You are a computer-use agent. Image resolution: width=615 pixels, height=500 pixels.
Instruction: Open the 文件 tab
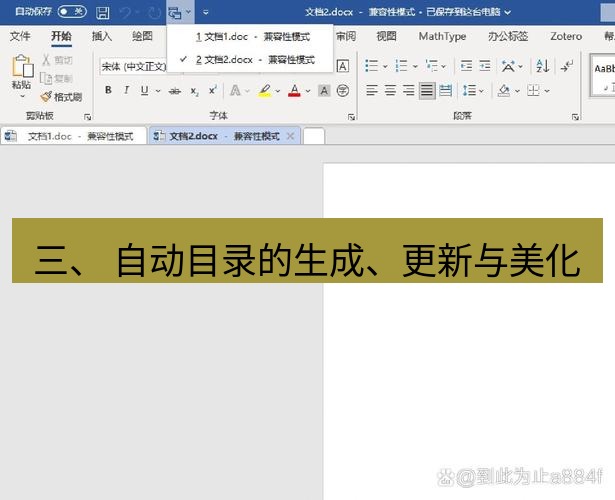pos(20,36)
